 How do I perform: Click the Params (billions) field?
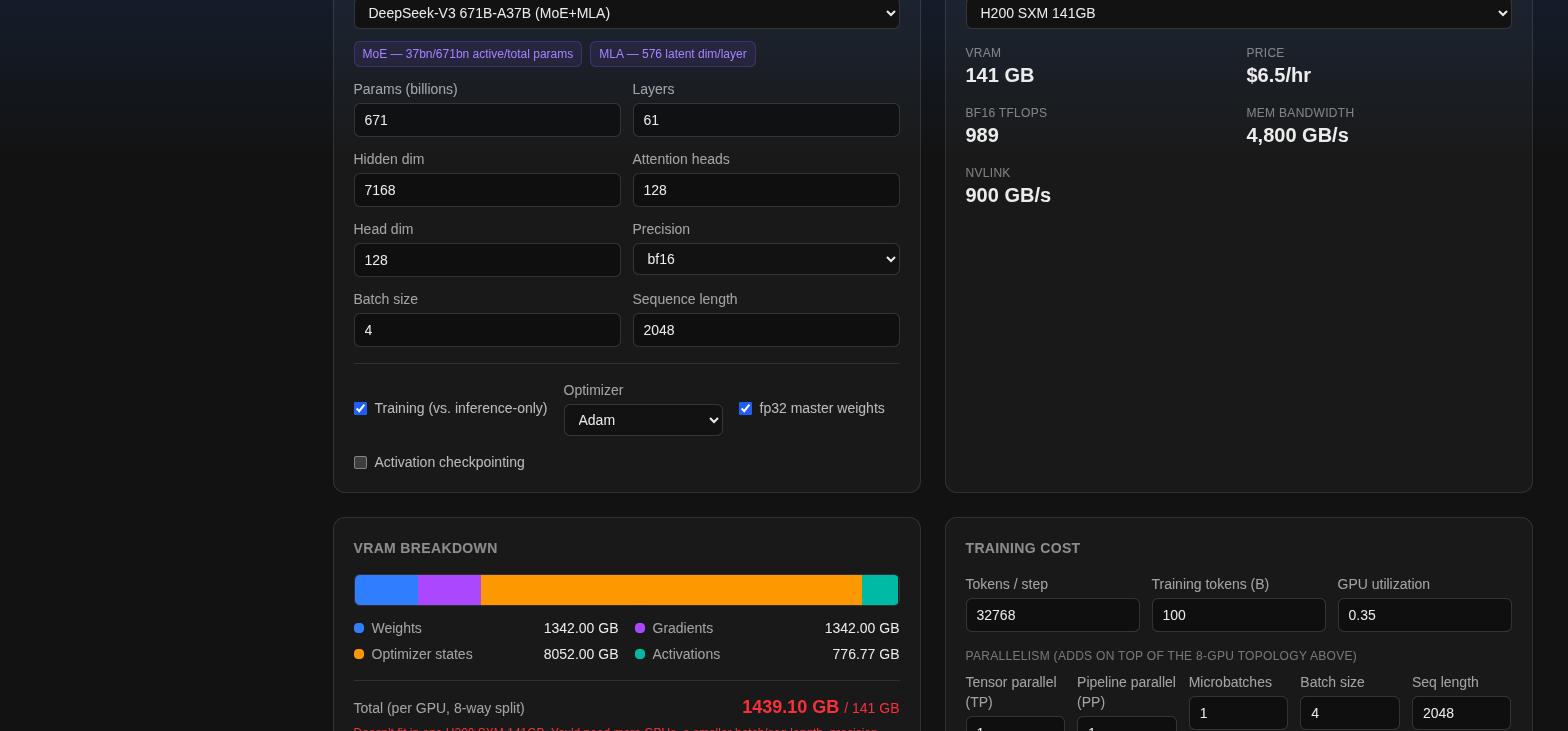point(487,120)
